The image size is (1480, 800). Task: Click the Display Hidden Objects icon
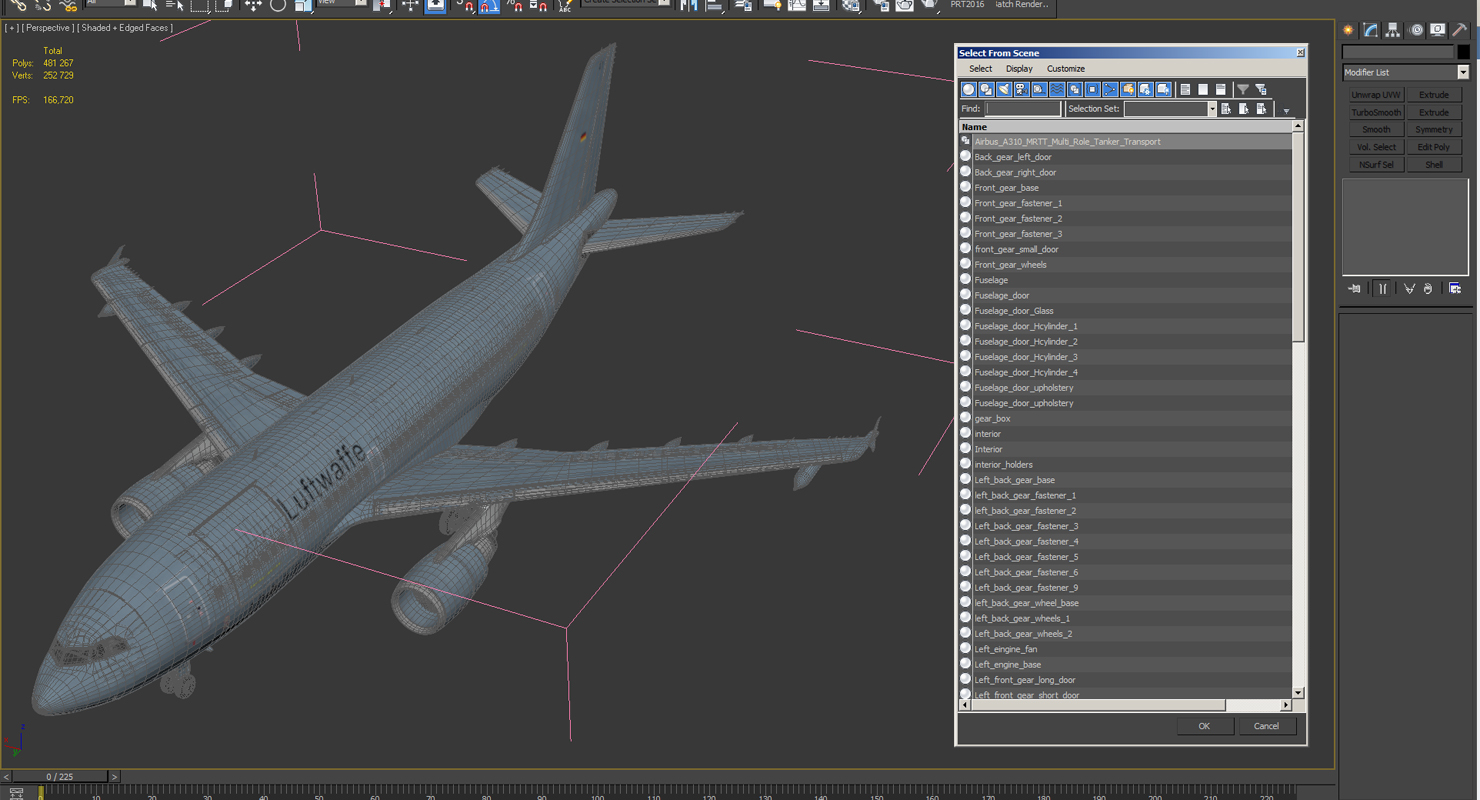(x=1164, y=89)
